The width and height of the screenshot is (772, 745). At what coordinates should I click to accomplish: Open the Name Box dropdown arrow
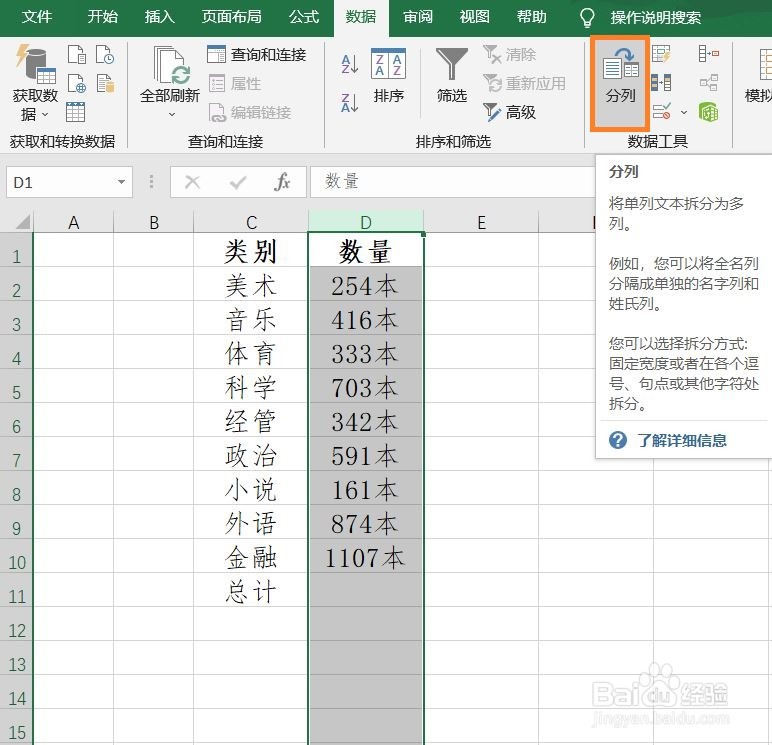coord(121,182)
